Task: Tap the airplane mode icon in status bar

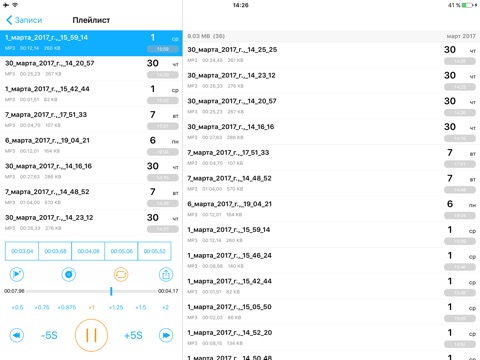Action: pos(5,5)
